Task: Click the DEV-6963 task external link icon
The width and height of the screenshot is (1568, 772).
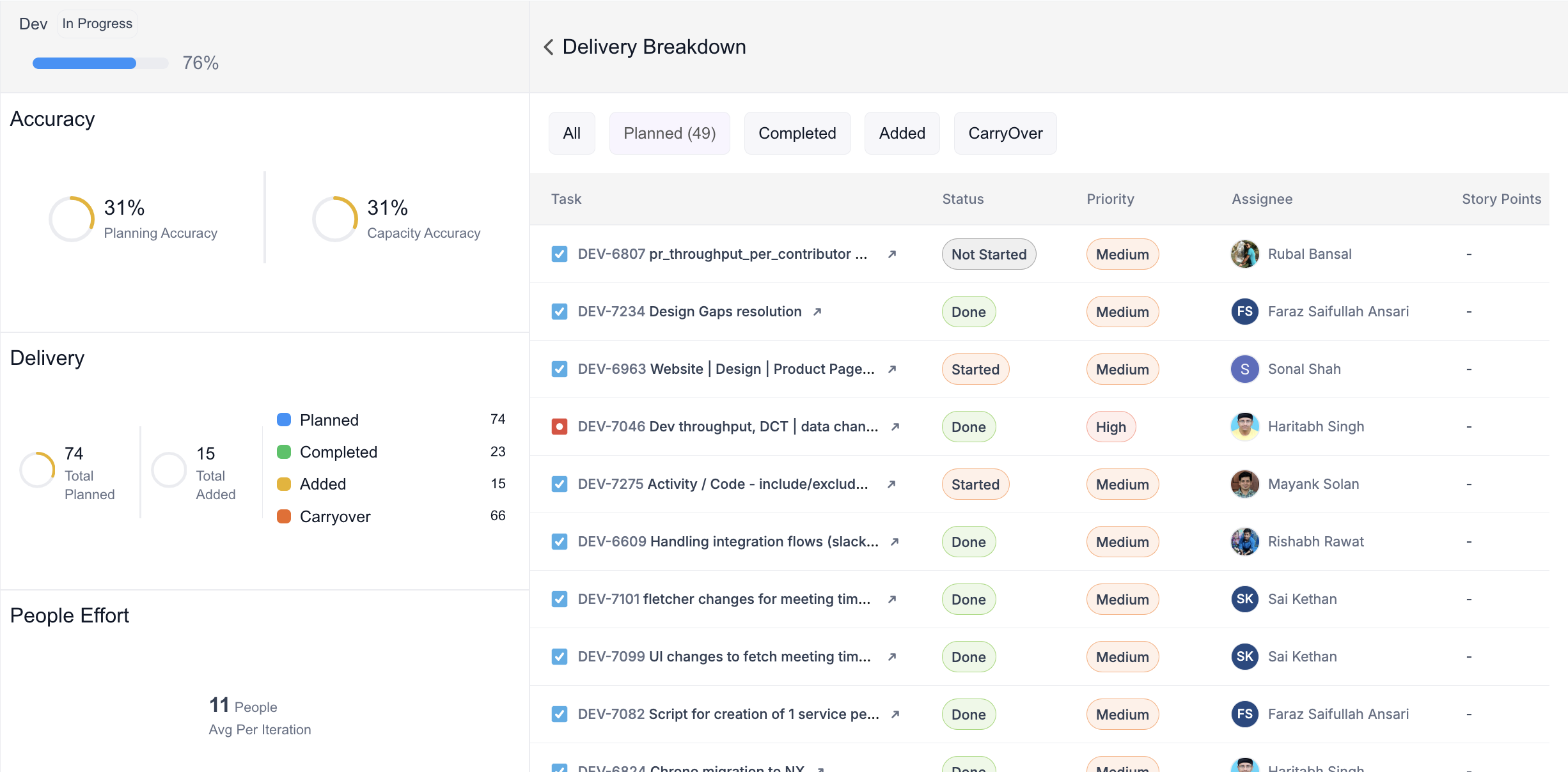Action: coord(893,370)
